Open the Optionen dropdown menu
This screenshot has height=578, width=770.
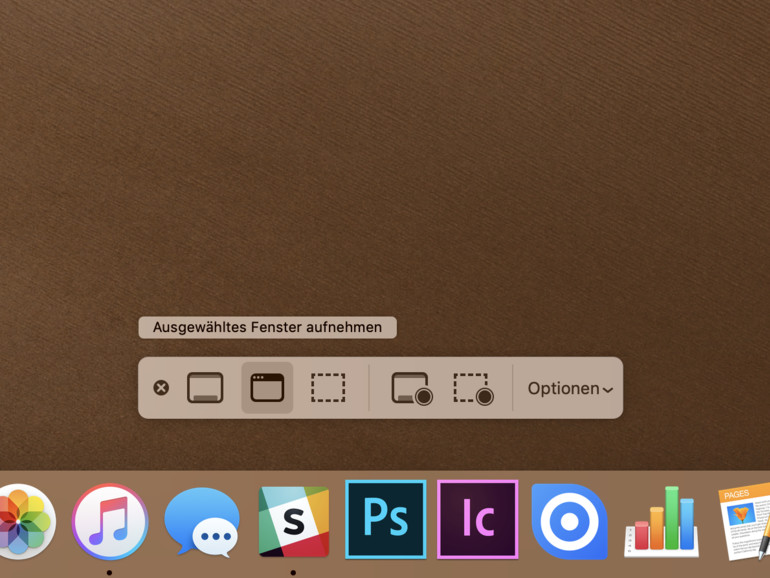pyautogui.click(x=570, y=388)
